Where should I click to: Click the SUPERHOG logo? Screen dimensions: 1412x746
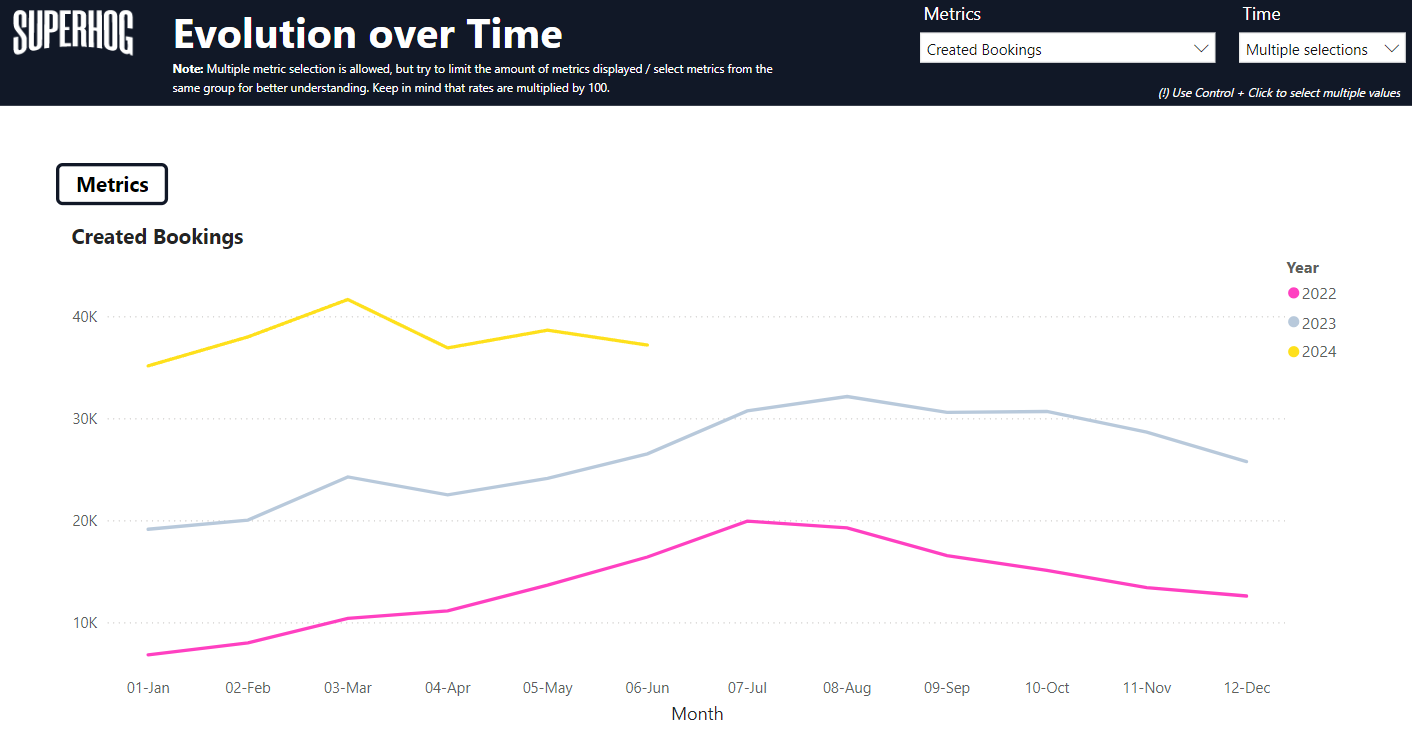click(73, 34)
